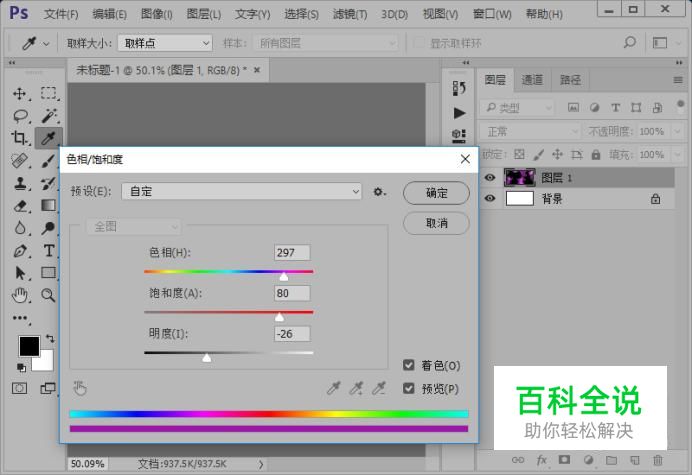692x475 pixels.
Task: Toggle the Colorize checkbox
Action: click(x=409, y=365)
